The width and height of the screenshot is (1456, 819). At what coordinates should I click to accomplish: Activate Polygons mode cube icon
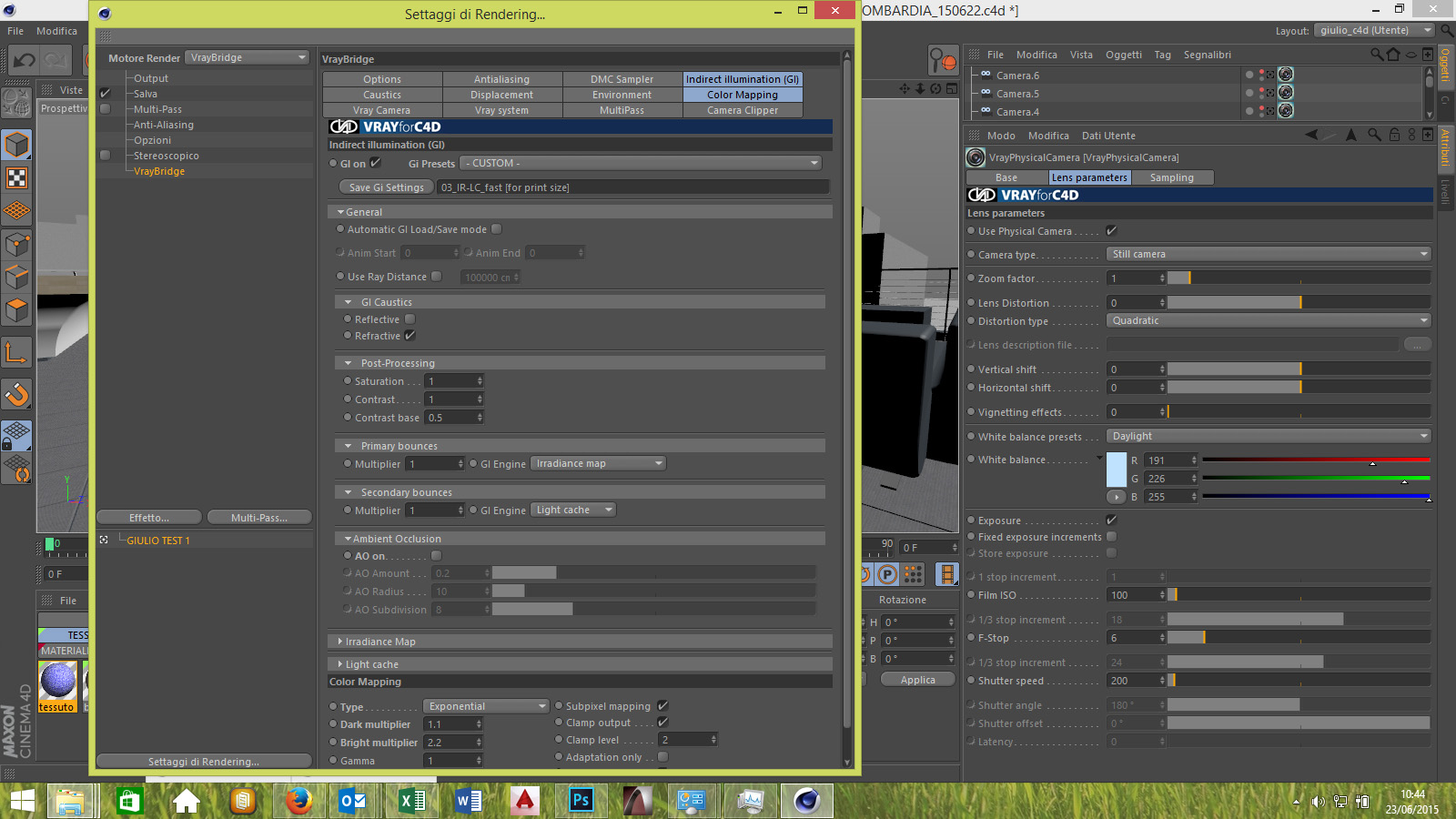pyautogui.click(x=16, y=310)
